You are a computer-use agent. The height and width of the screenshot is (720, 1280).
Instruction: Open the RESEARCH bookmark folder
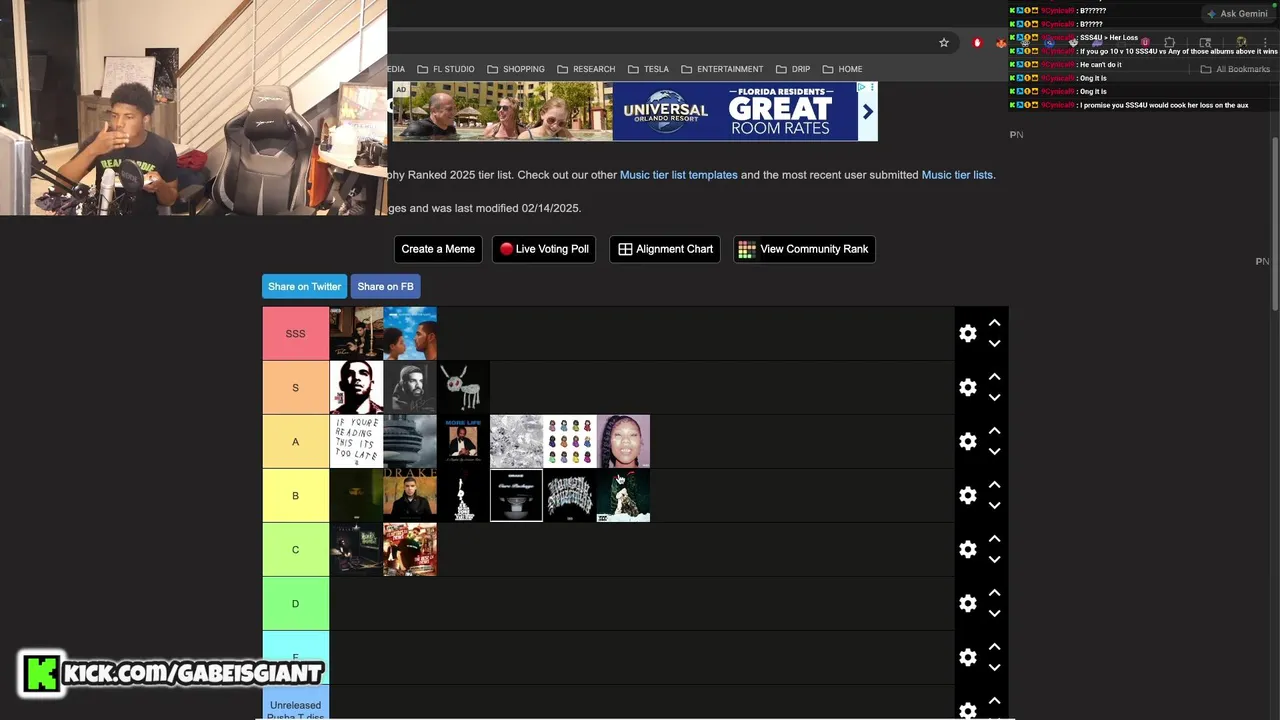[x=586, y=69]
